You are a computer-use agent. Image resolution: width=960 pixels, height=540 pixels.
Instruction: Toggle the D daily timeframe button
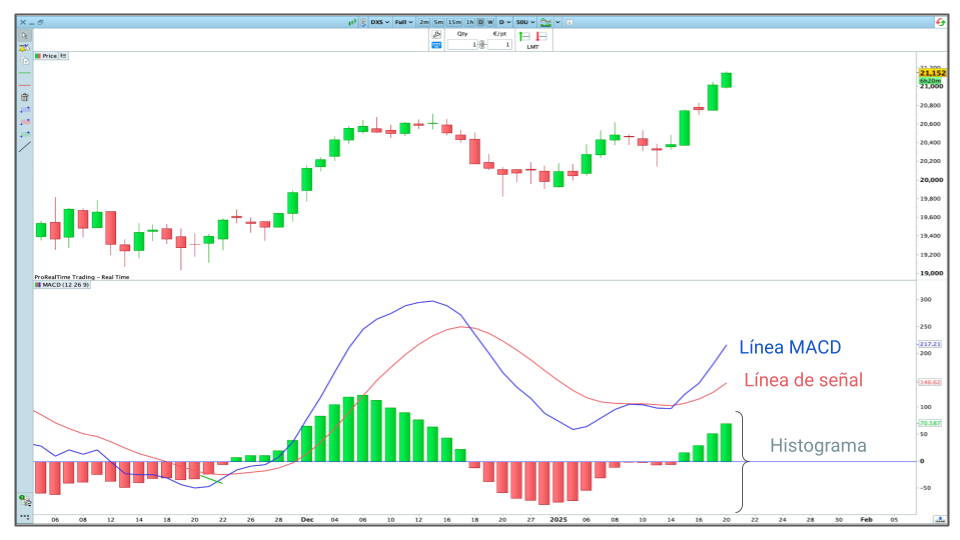tap(480, 22)
